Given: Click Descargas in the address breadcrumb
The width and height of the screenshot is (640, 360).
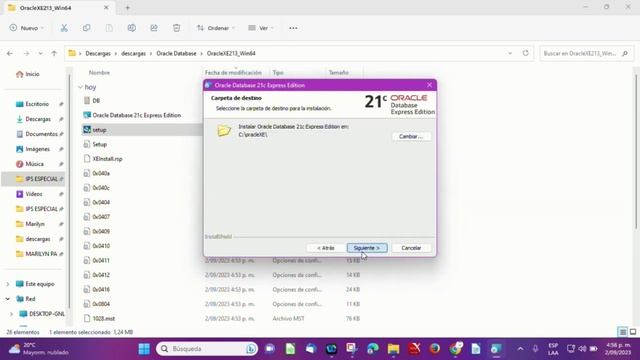Looking at the screenshot, I should tap(98, 53).
